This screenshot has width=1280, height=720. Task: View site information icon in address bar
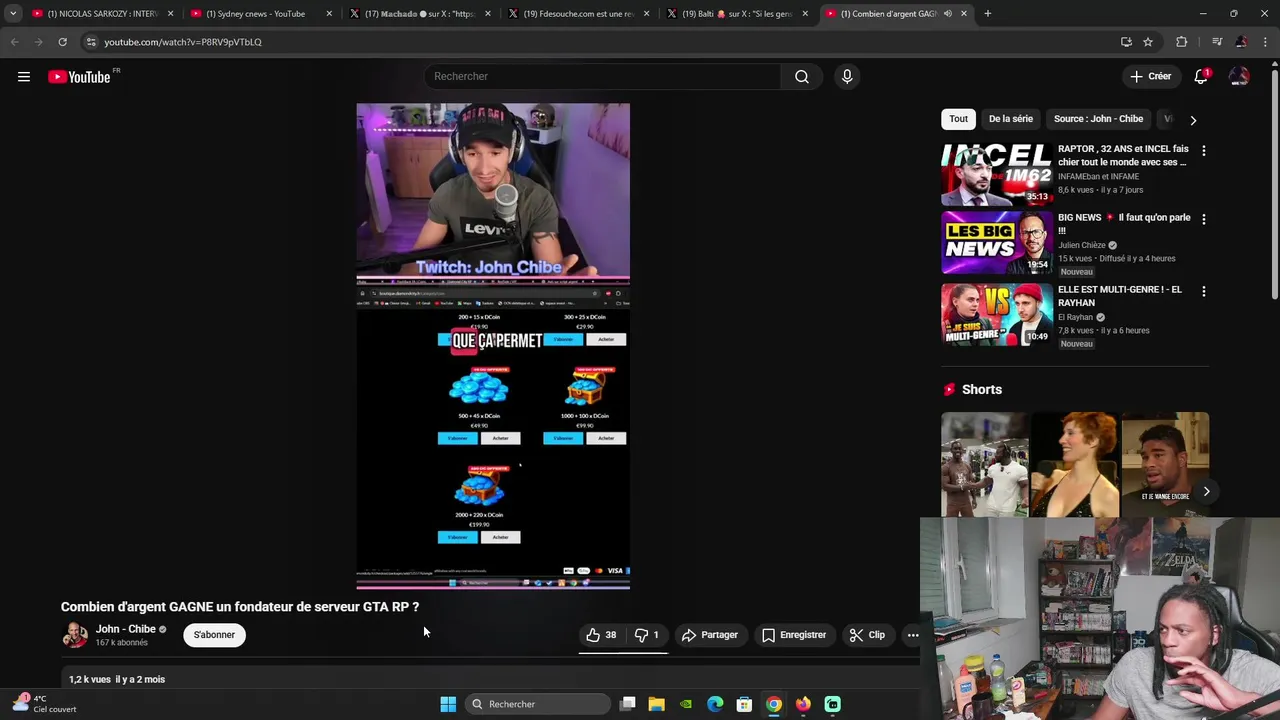[91, 42]
